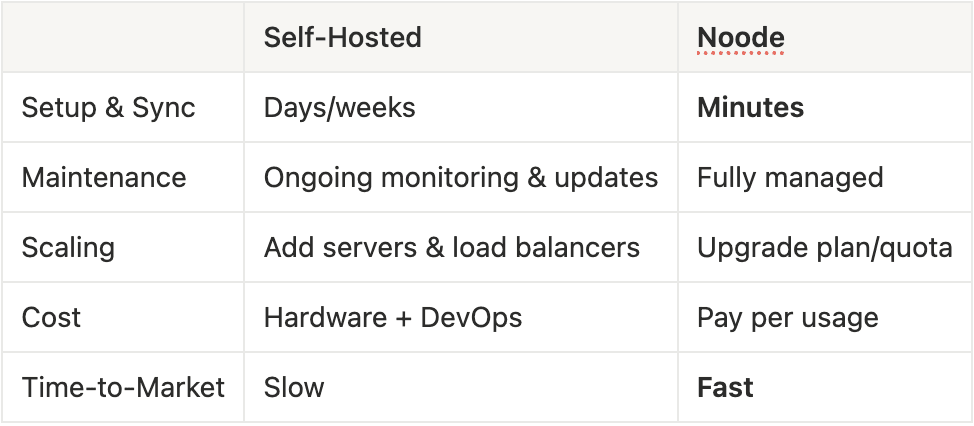The image size is (974, 426).
Task: Click the 'Days/weeks' cell
Action: tap(339, 108)
